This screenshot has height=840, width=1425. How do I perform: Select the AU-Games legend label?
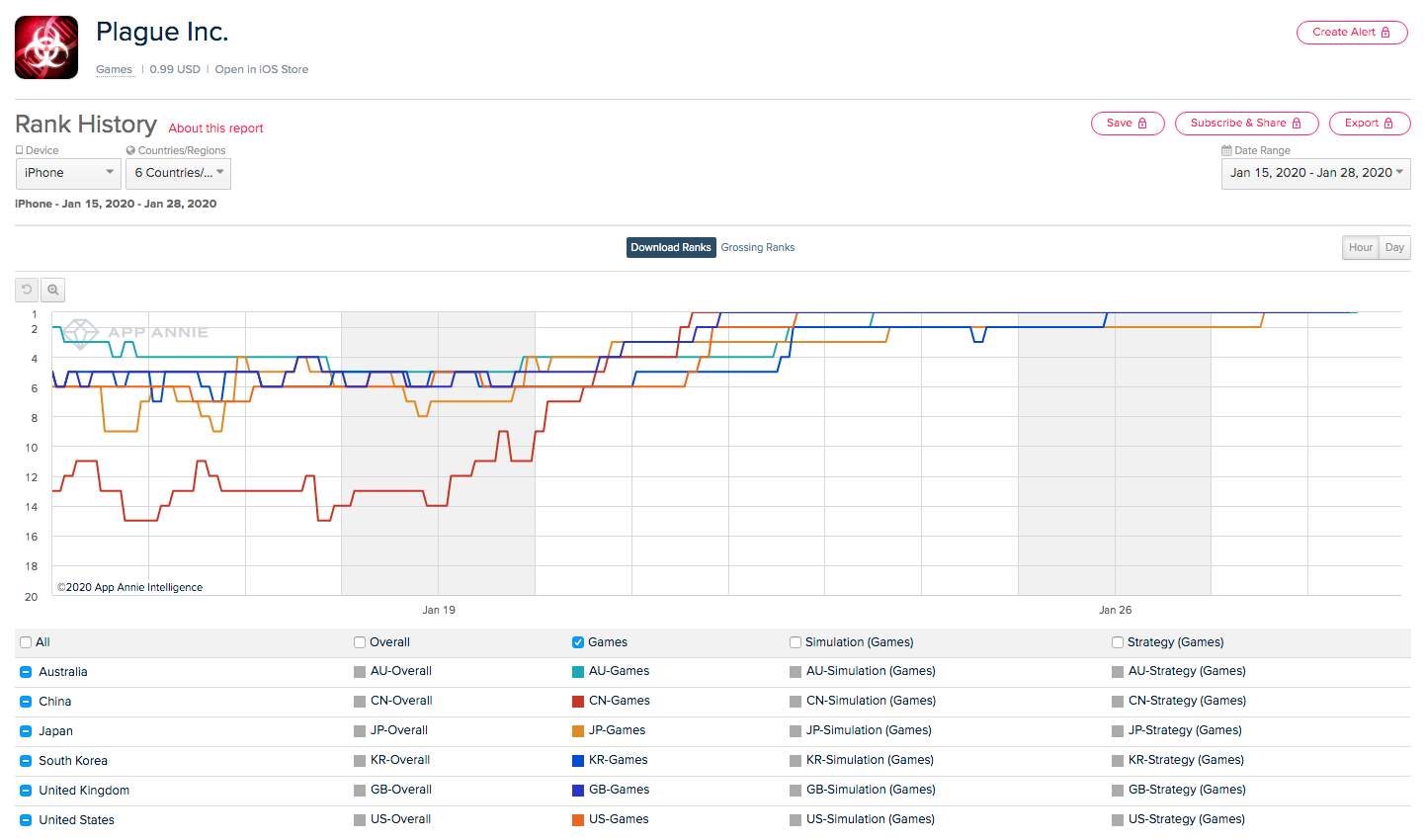[x=620, y=671]
